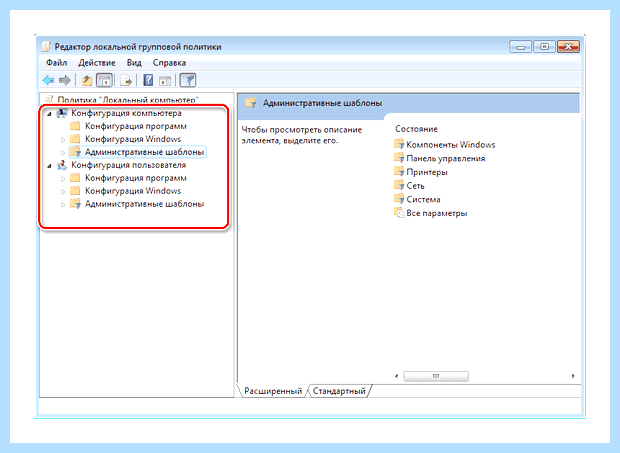
Task: Click the export list toolbar icon
Action: [x=126, y=81]
